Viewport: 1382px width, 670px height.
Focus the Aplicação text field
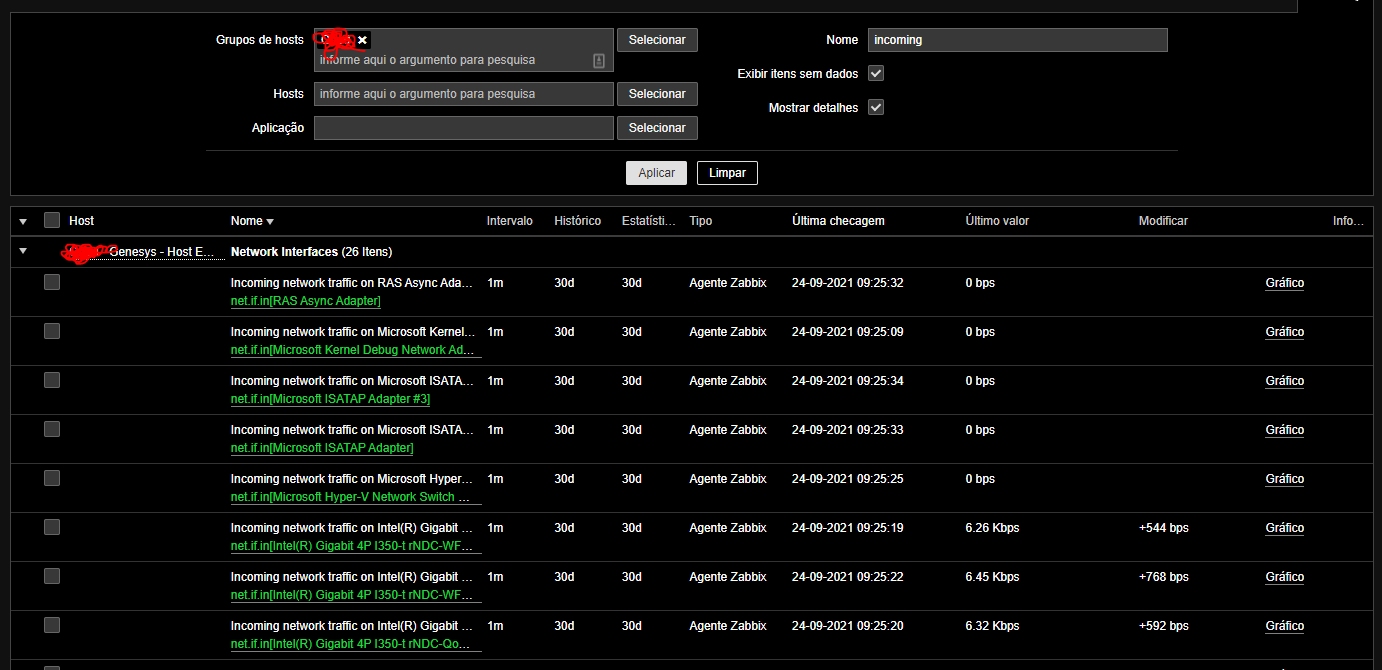464,128
